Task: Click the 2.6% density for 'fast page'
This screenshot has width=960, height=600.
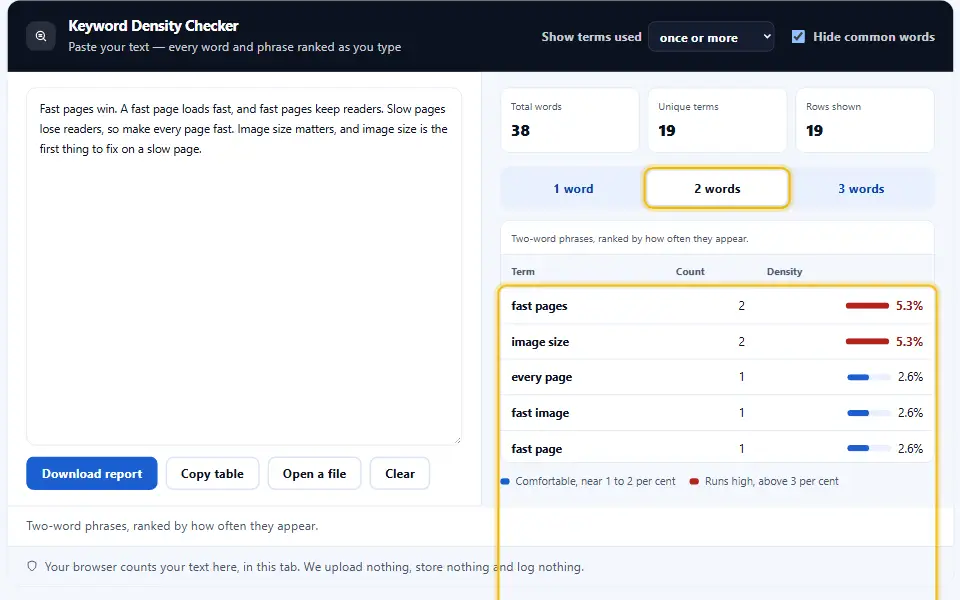Action: tap(910, 449)
